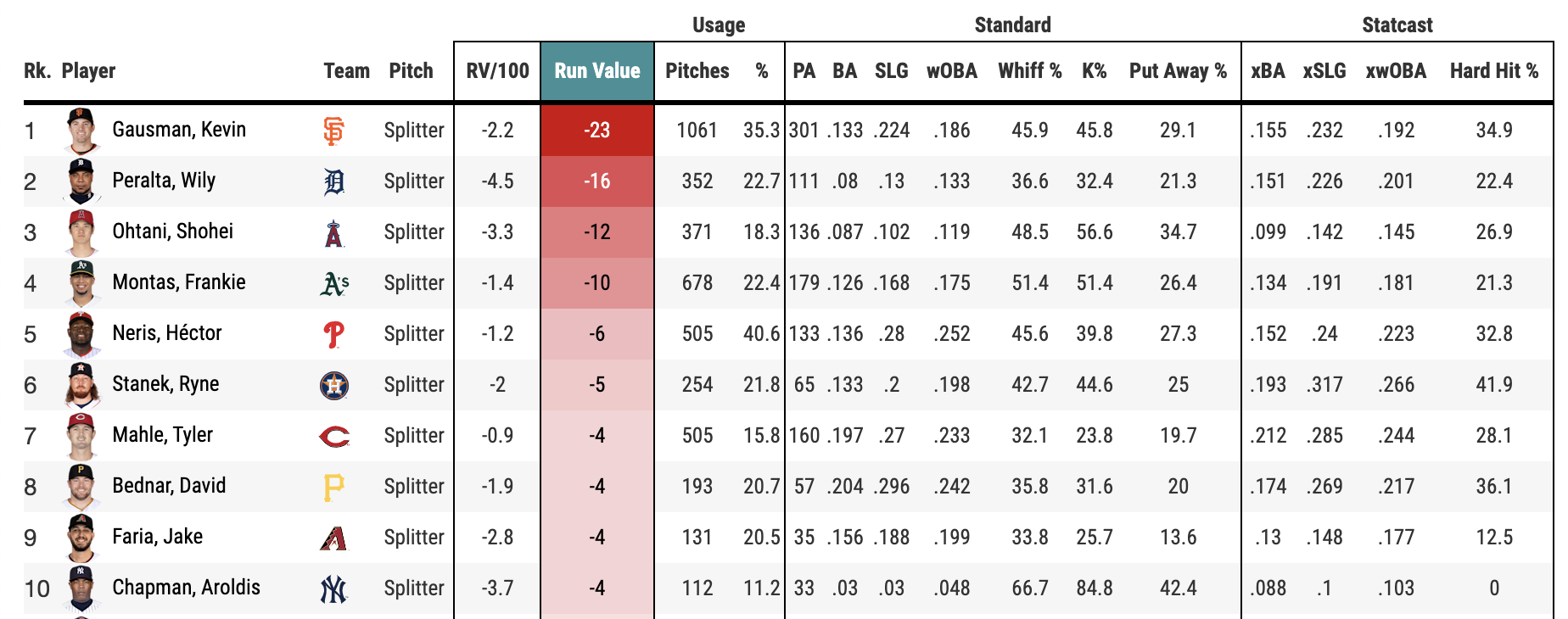Open Chapman, Aroldis player link

click(x=186, y=588)
